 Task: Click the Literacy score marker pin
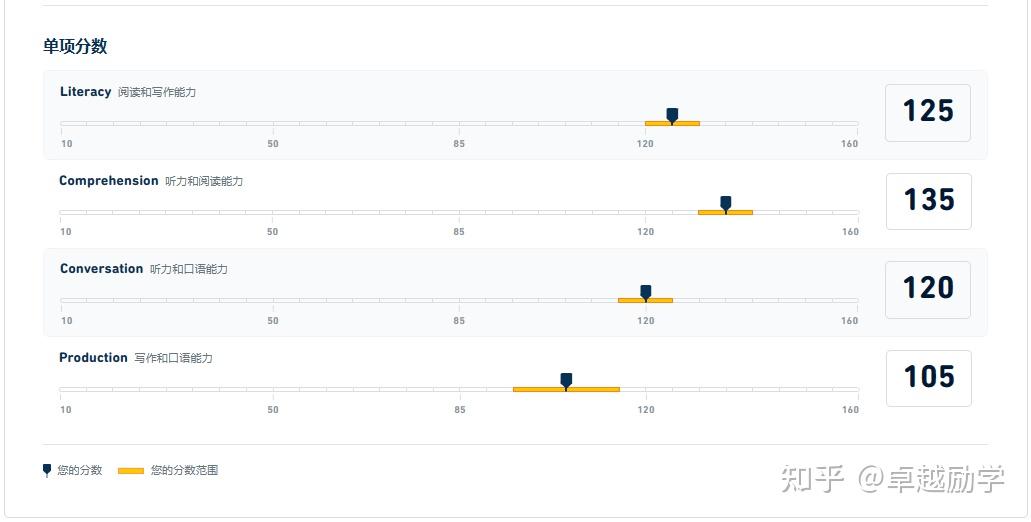point(672,116)
